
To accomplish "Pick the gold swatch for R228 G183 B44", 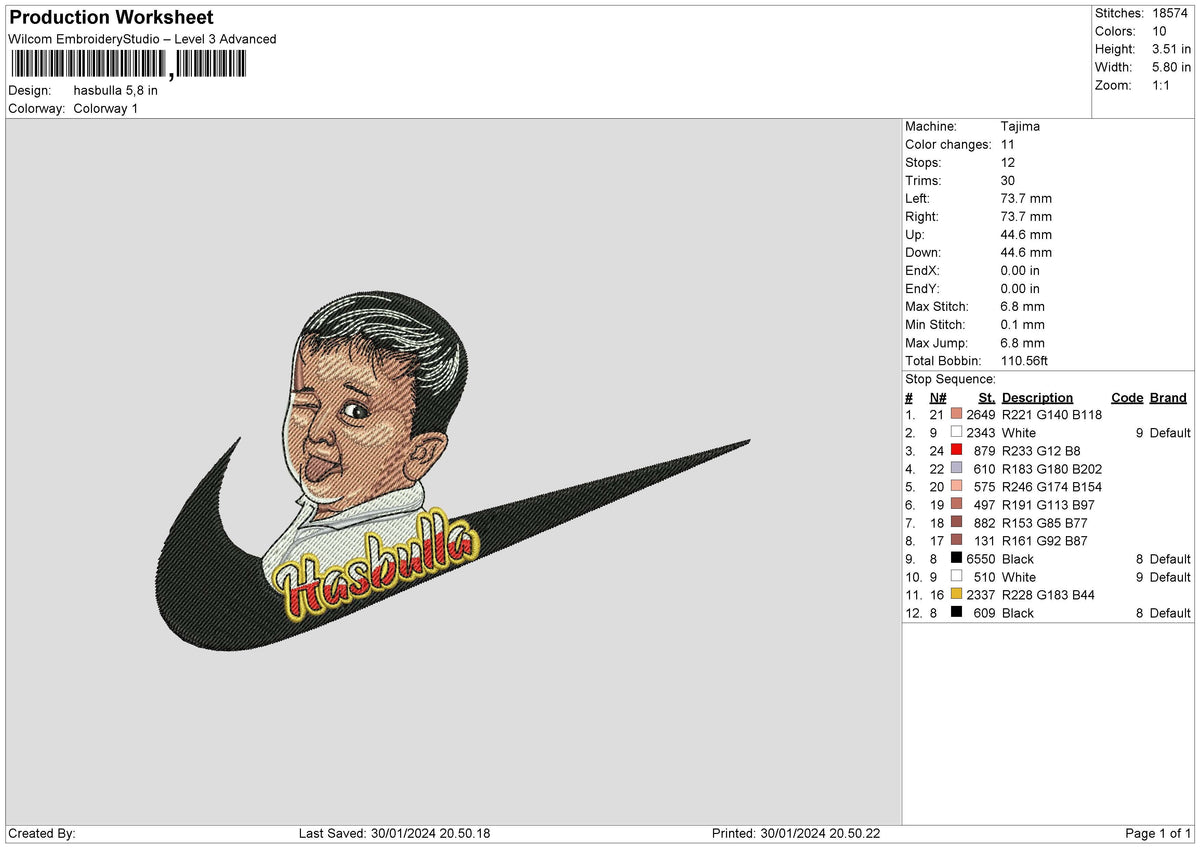I will pyautogui.click(x=957, y=595).
